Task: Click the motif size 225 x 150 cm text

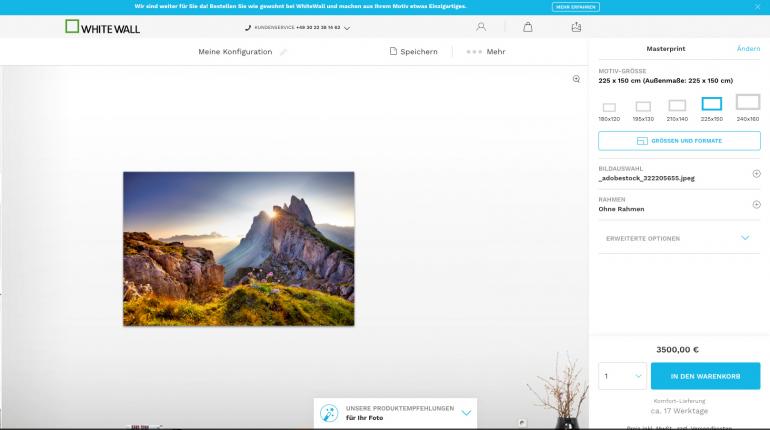Action: [665, 81]
